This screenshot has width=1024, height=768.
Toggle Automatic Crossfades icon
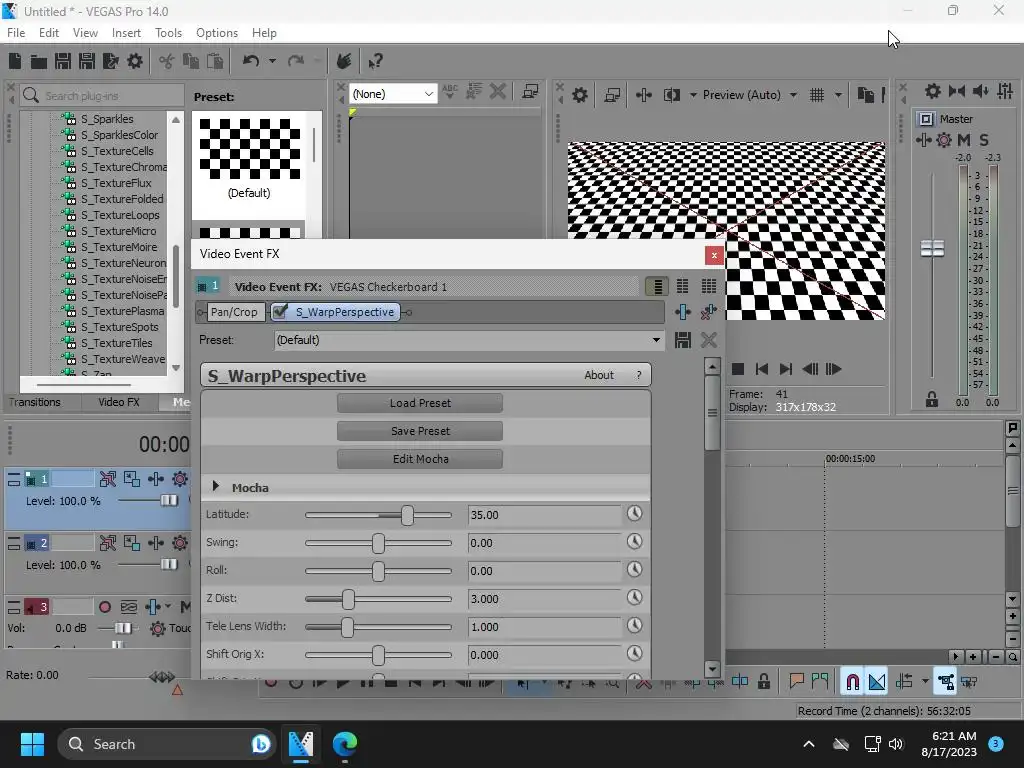[876, 682]
